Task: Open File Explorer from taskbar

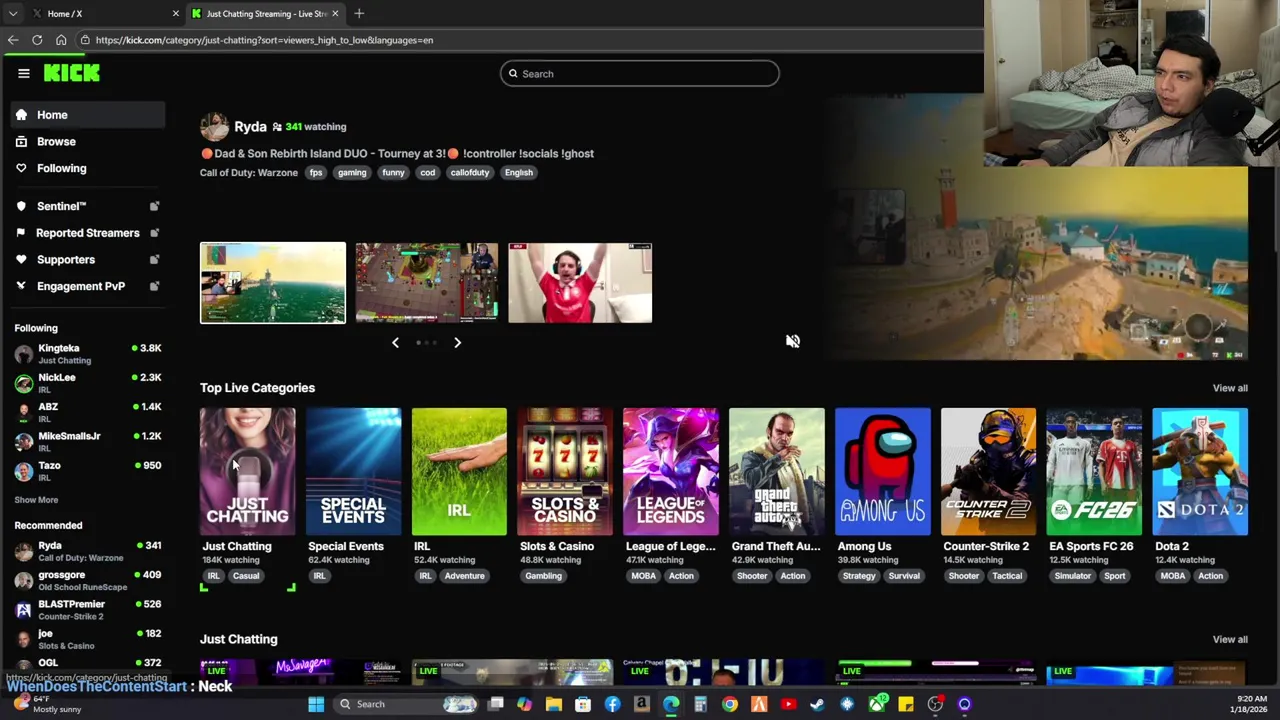Action: [553, 704]
